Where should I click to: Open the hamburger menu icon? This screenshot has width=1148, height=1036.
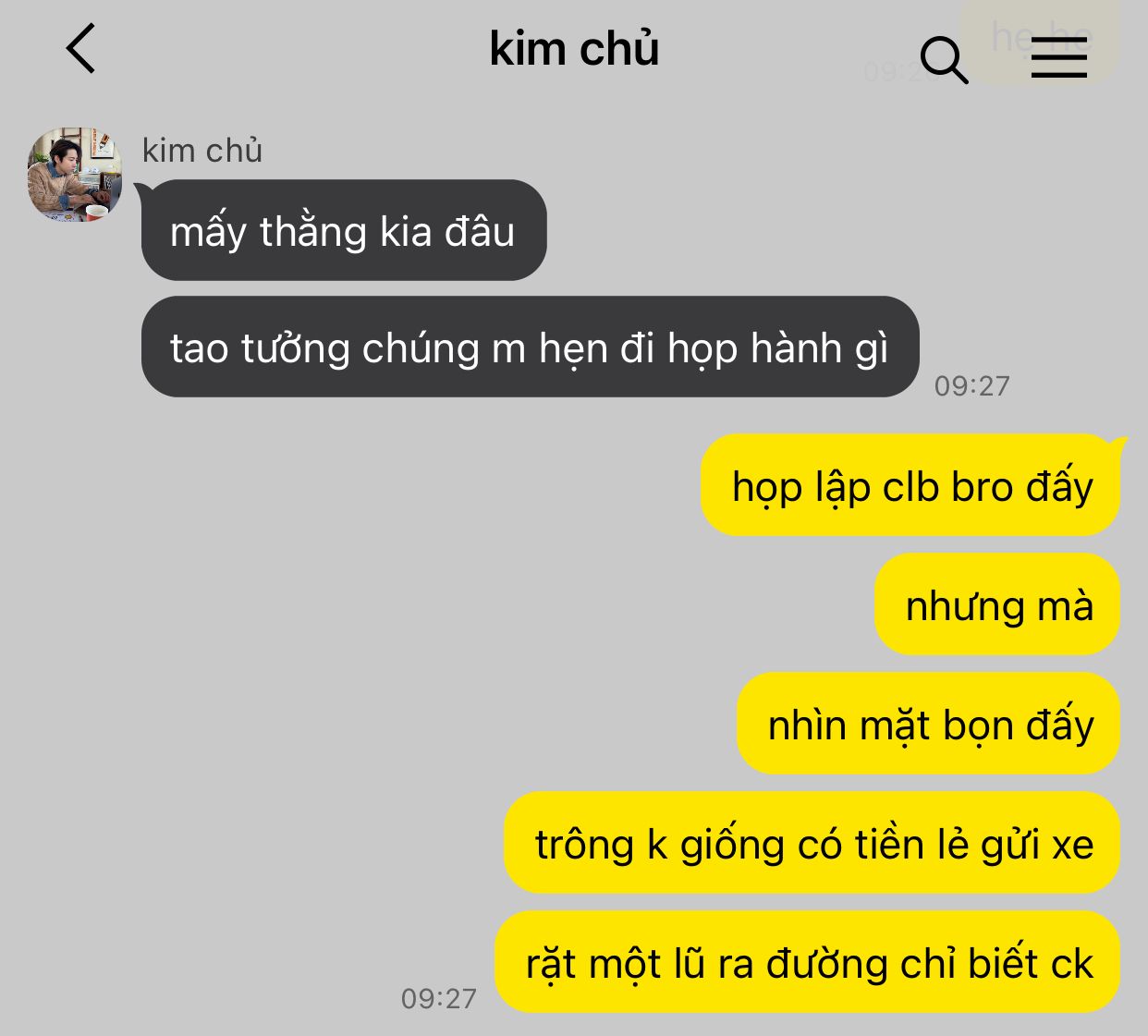pos(1059,59)
